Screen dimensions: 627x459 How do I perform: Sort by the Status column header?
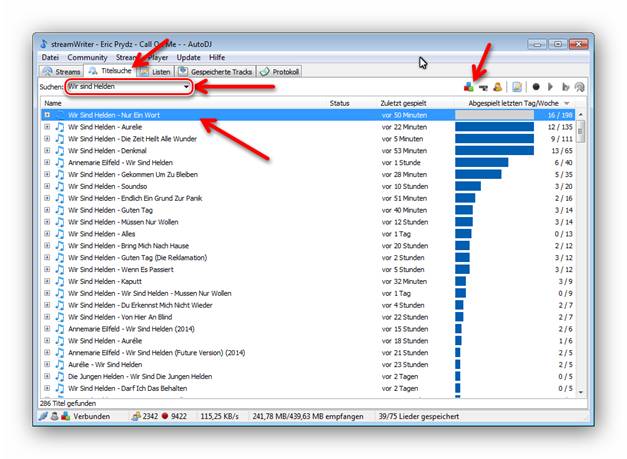point(339,103)
